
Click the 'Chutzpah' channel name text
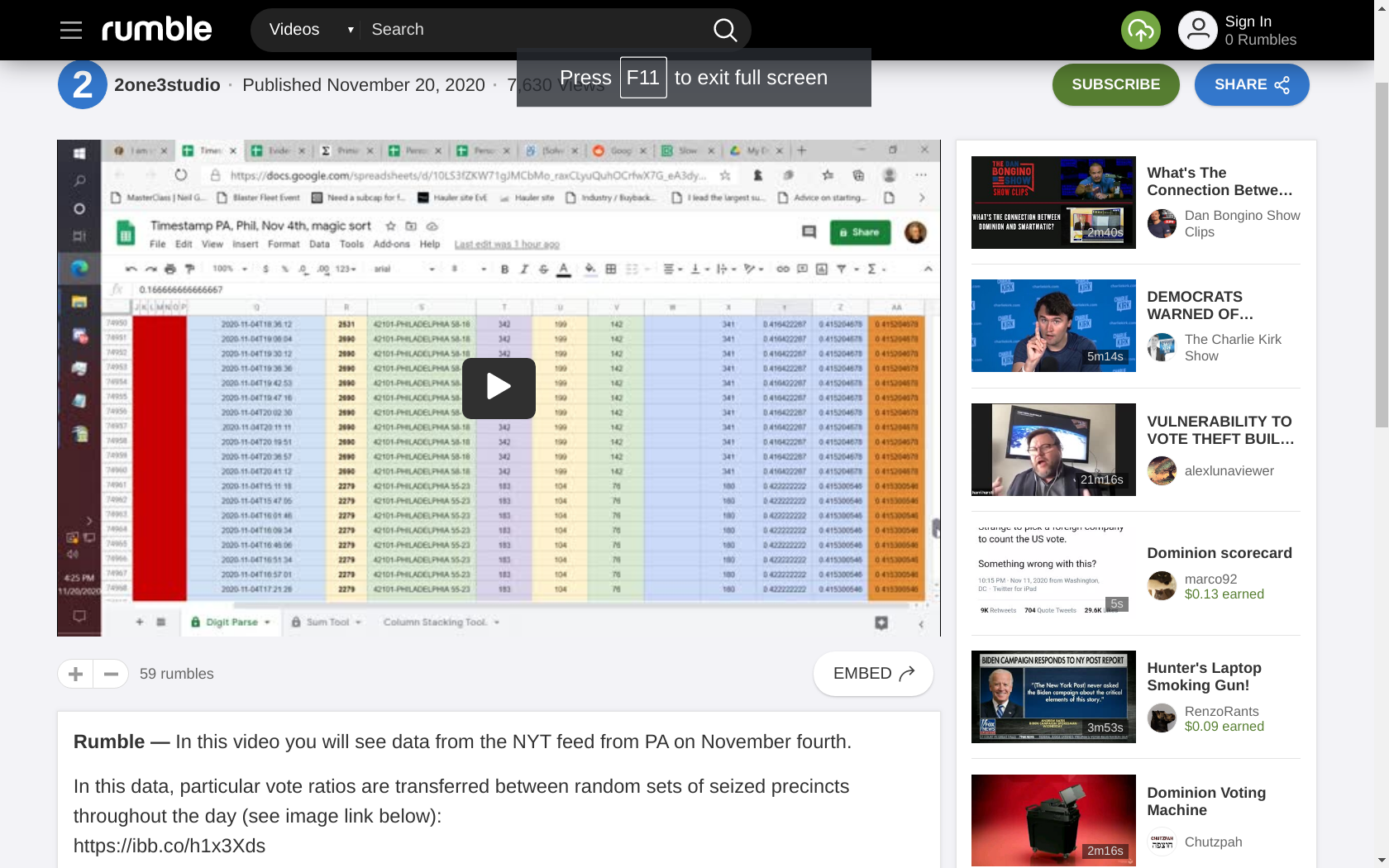pyautogui.click(x=1213, y=842)
